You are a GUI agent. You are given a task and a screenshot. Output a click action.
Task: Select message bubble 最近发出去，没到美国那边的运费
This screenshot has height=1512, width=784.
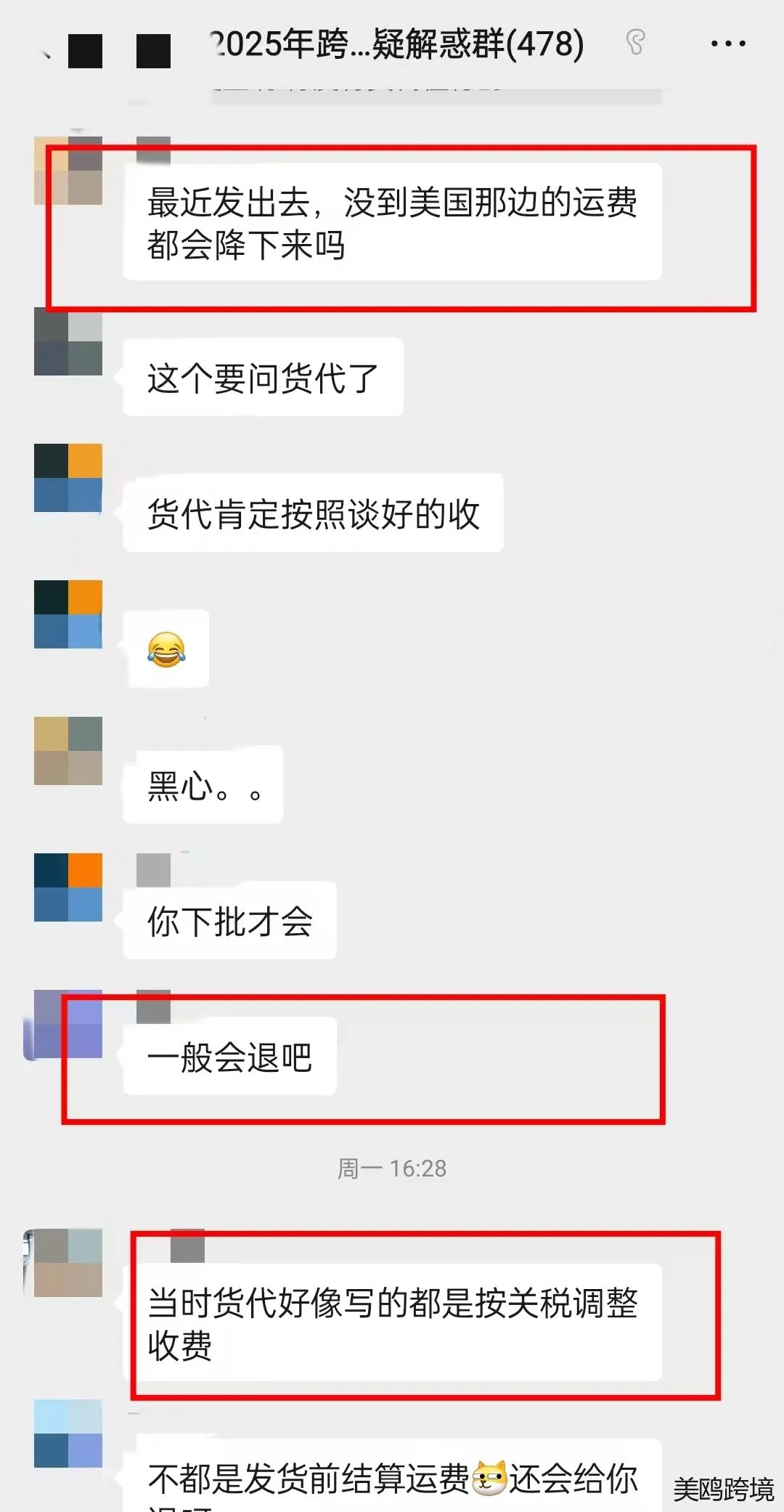[392, 221]
